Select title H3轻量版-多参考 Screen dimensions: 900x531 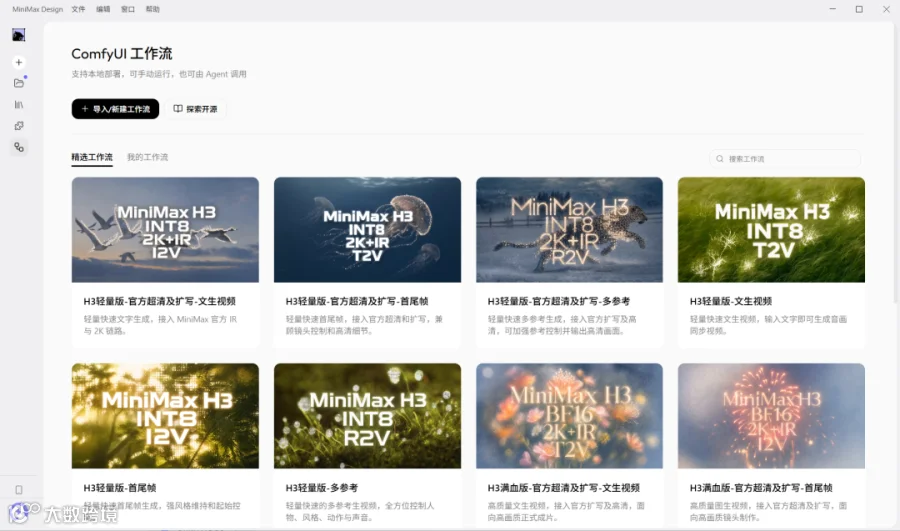point(322,488)
